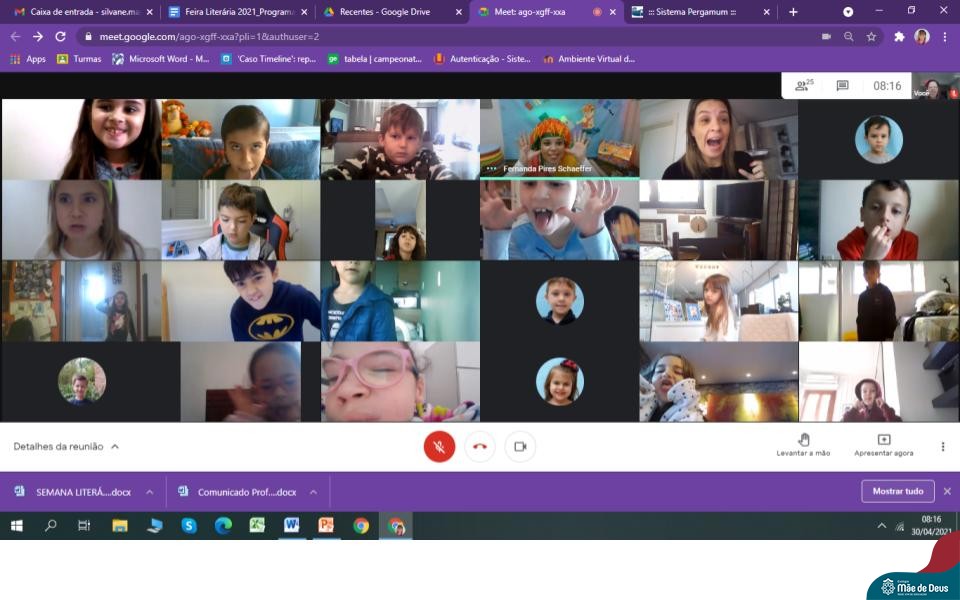Click Apresentar agora screen share icon

click(883, 440)
